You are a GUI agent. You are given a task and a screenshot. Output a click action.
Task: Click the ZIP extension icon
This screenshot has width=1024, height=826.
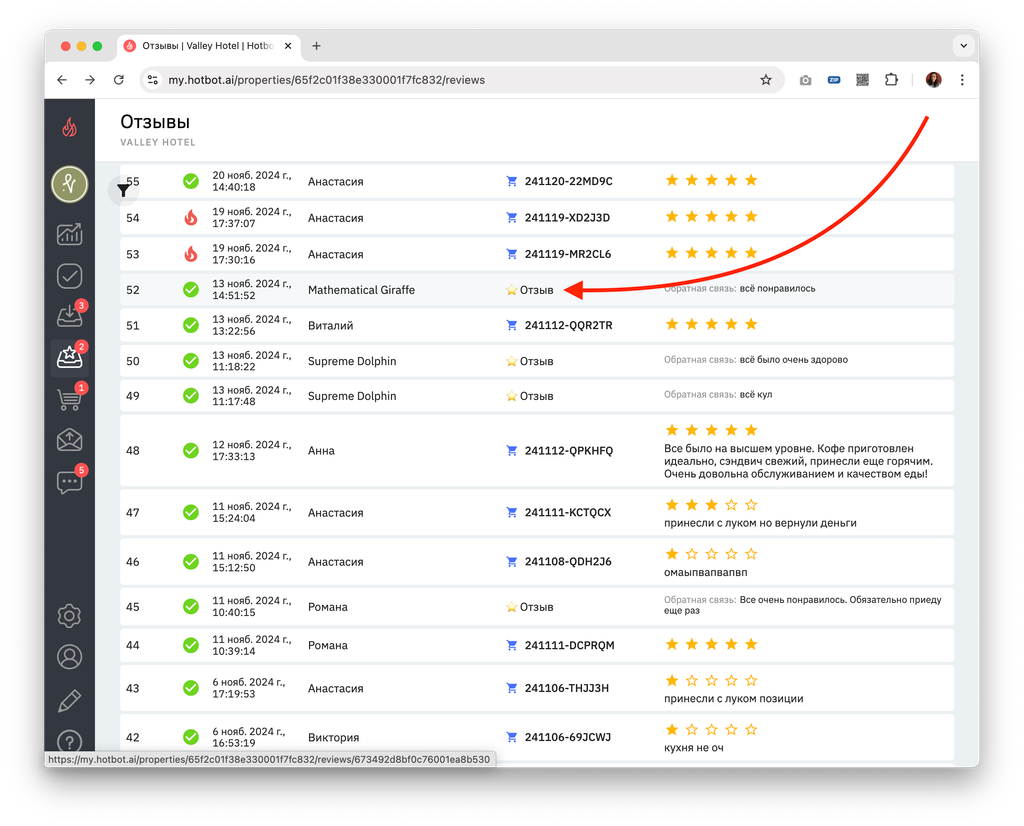[834, 80]
